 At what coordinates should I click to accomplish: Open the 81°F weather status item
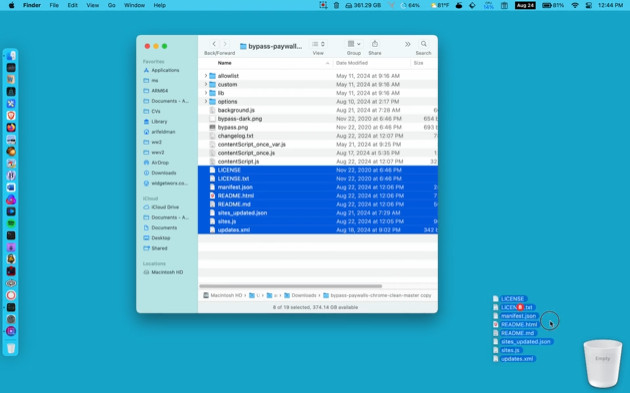[x=440, y=5]
